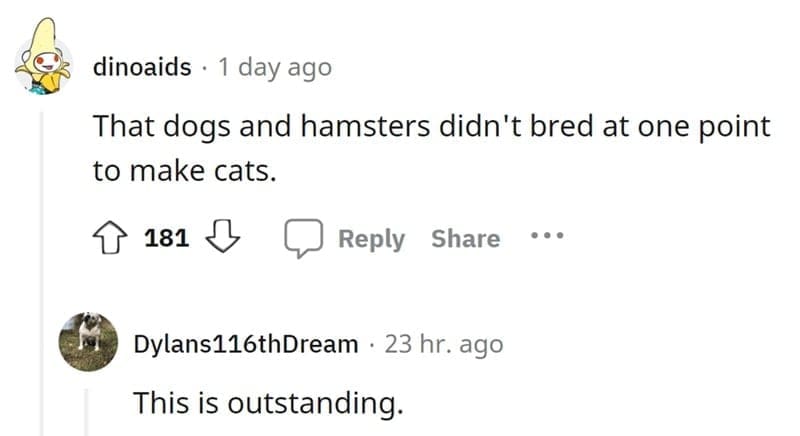Downvote the dinoaids comment
Viewport: 800px width, 436px height.
(x=219, y=239)
